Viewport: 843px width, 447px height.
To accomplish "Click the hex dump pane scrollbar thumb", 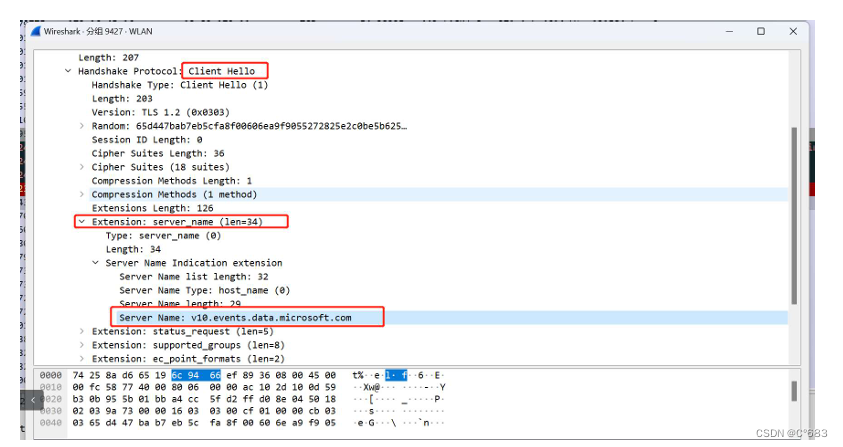I will click(794, 391).
